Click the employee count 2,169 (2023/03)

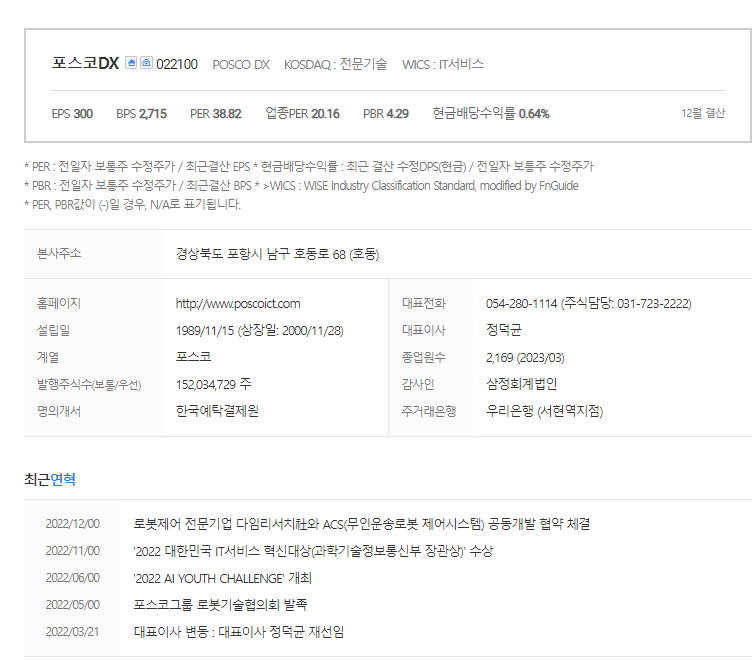525,358
